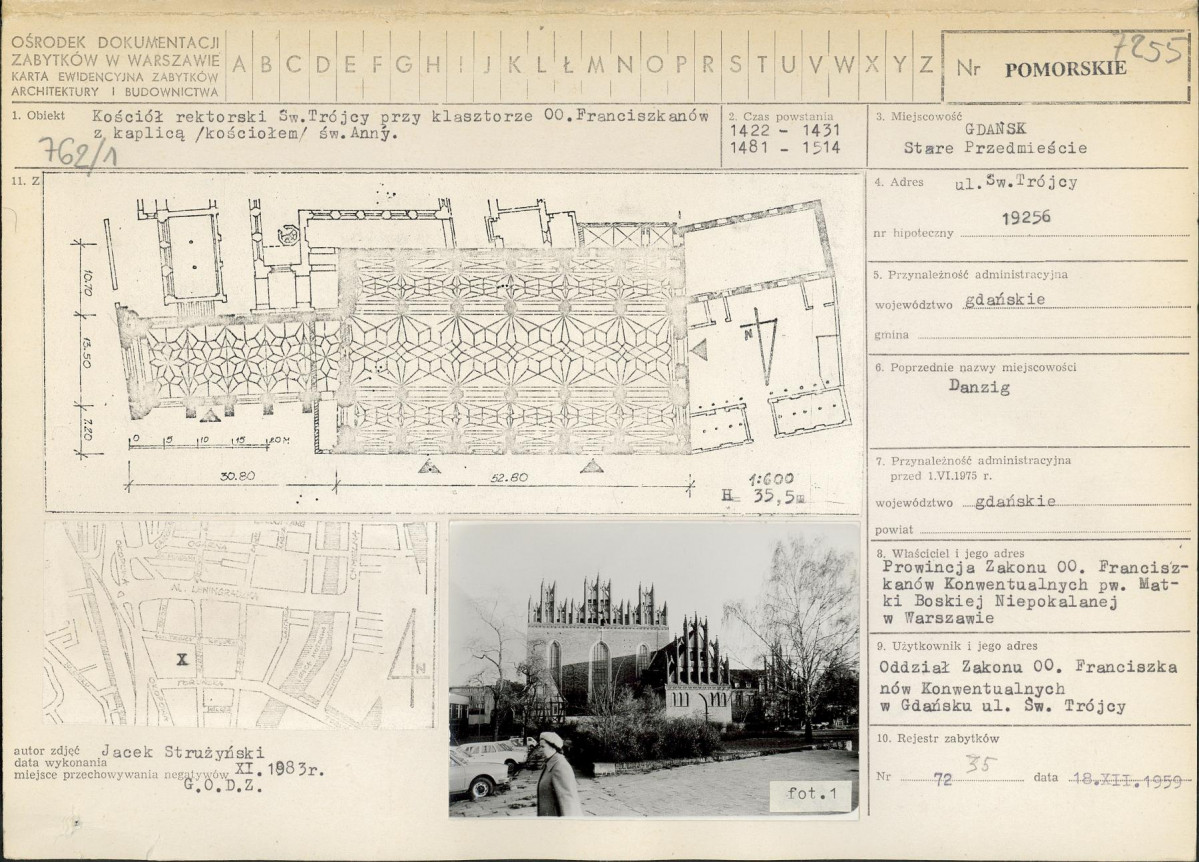The width and height of the screenshot is (1199, 862).
Task: Click the '1:600' scale annotation
Action: 771,479
